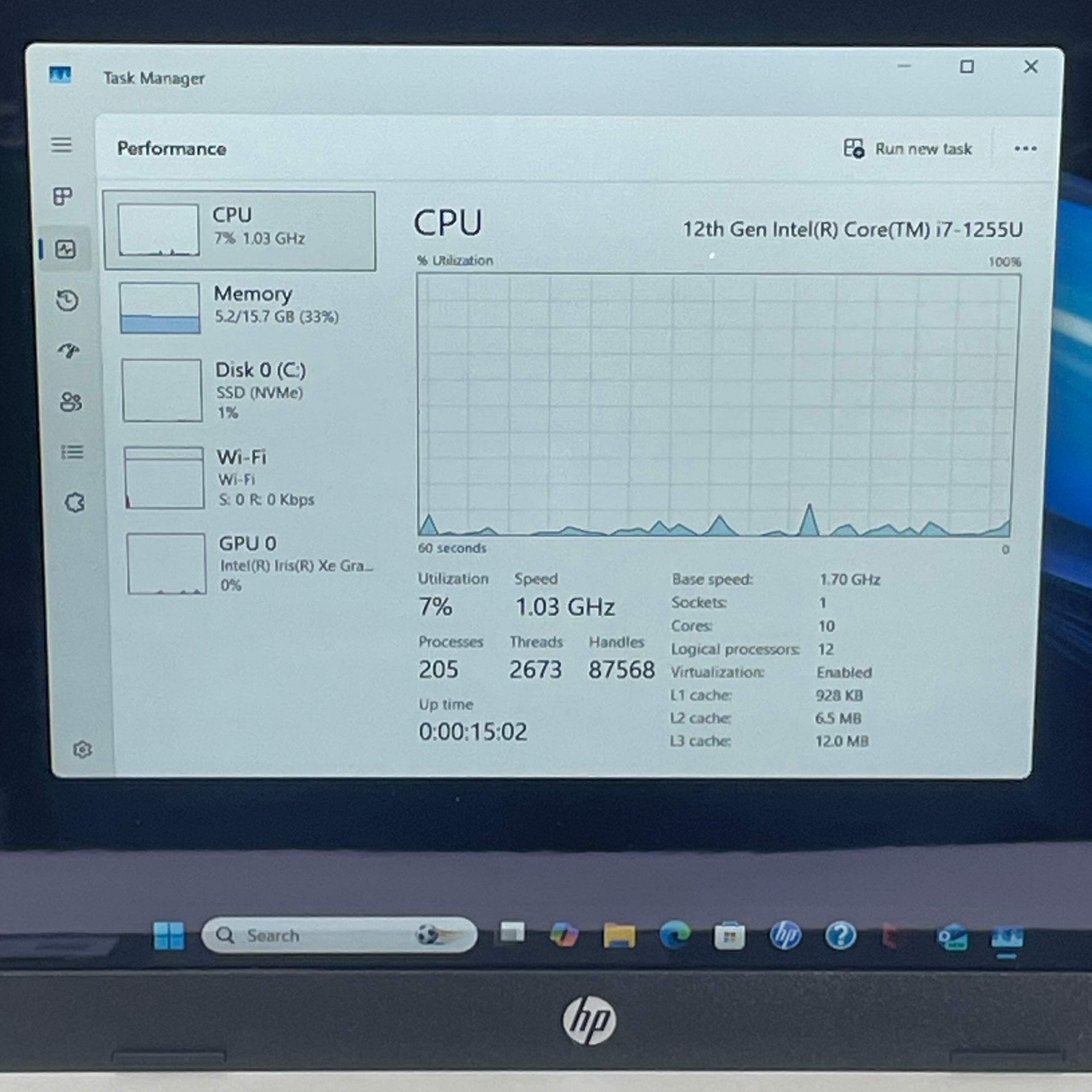The width and height of the screenshot is (1092, 1092).
Task: Minimize the Task Manager window
Action: click(x=904, y=66)
